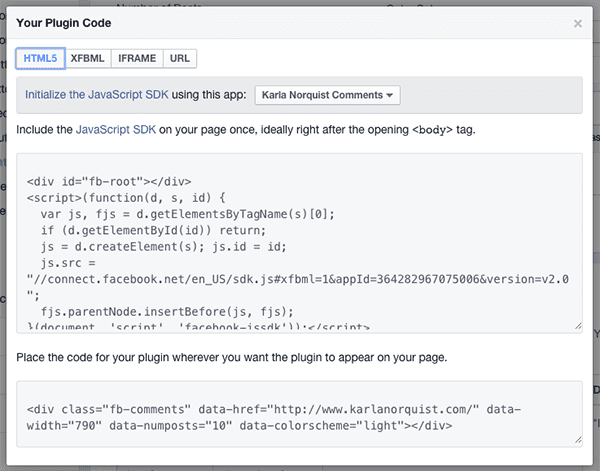Close the Your Plugin Code dialog

click(577, 24)
